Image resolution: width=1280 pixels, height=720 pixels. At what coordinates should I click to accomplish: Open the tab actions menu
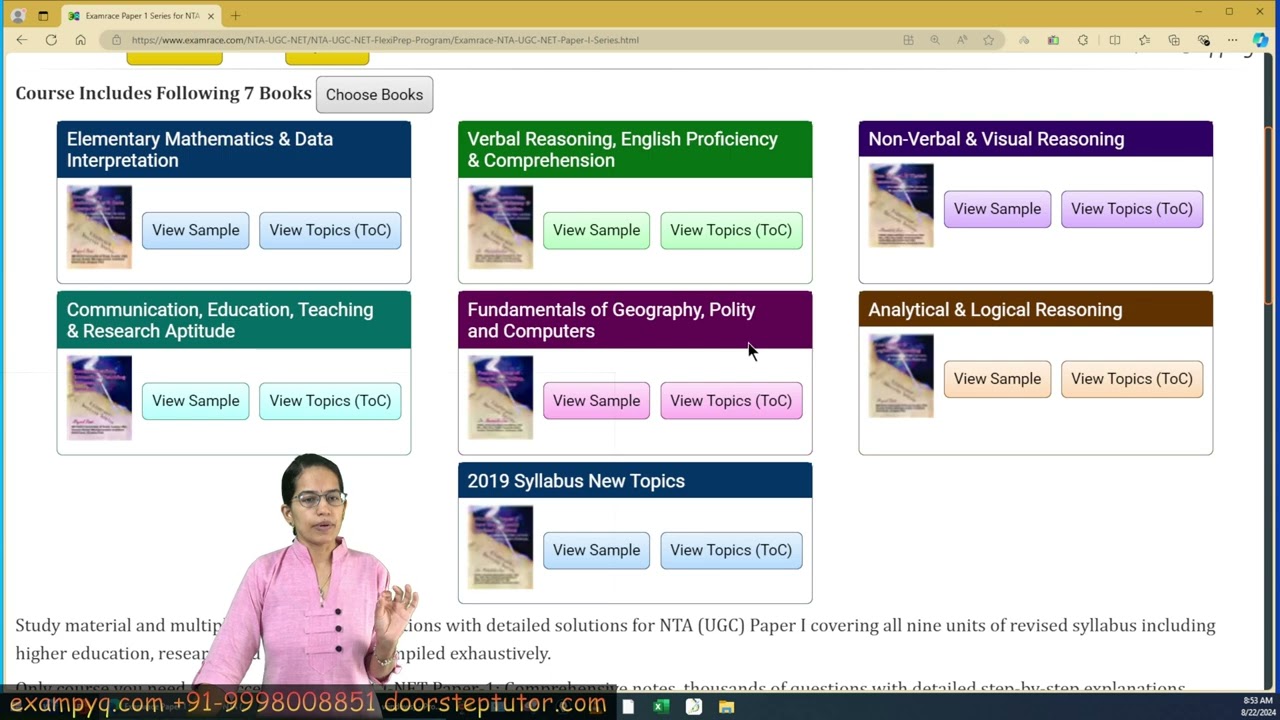(x=43, y=15)
